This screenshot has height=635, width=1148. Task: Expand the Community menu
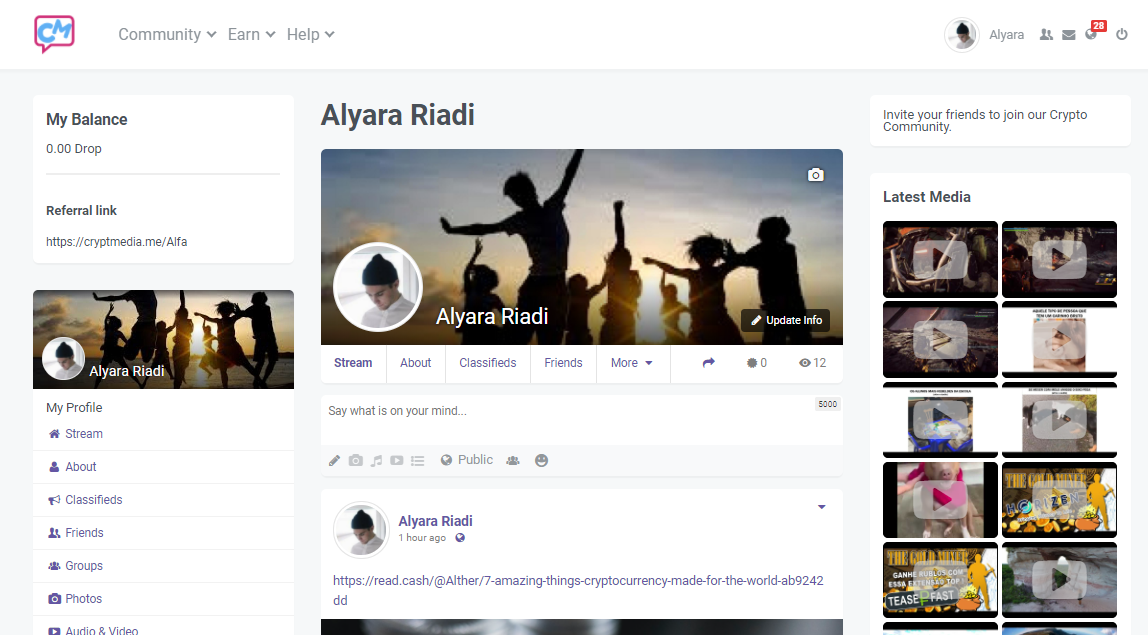click(167, 34)
